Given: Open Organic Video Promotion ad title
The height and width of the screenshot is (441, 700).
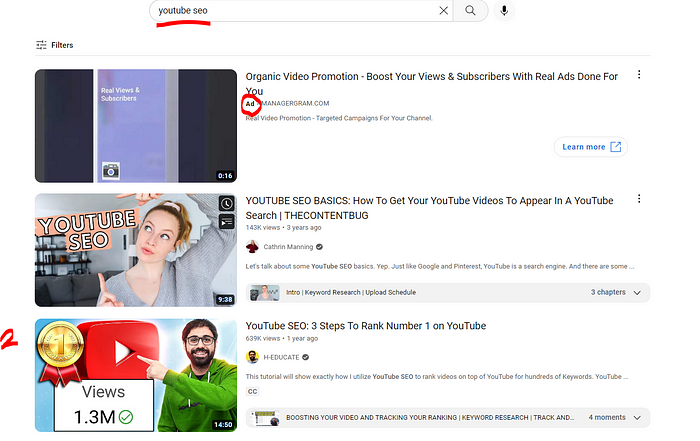Looking at the screenshot, I should 431,83.
